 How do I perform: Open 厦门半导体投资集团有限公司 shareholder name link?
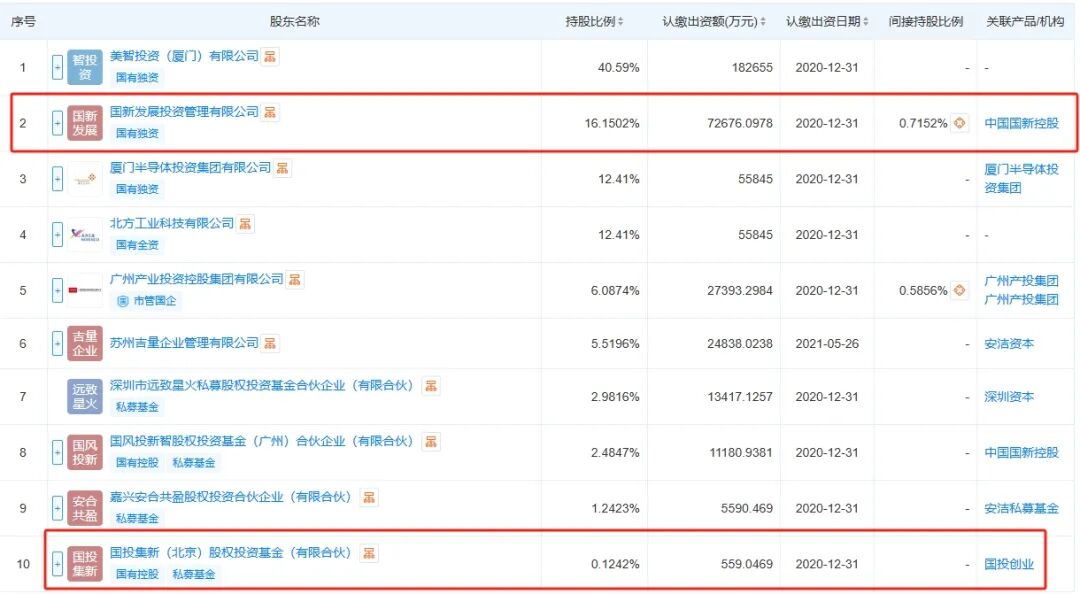point(190,168)
